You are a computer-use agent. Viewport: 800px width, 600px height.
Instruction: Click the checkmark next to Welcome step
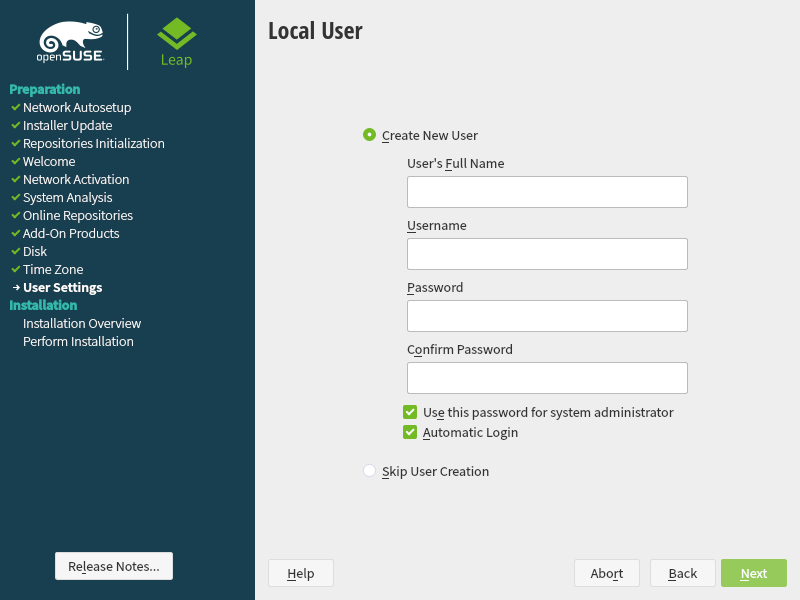coord(15,161)
